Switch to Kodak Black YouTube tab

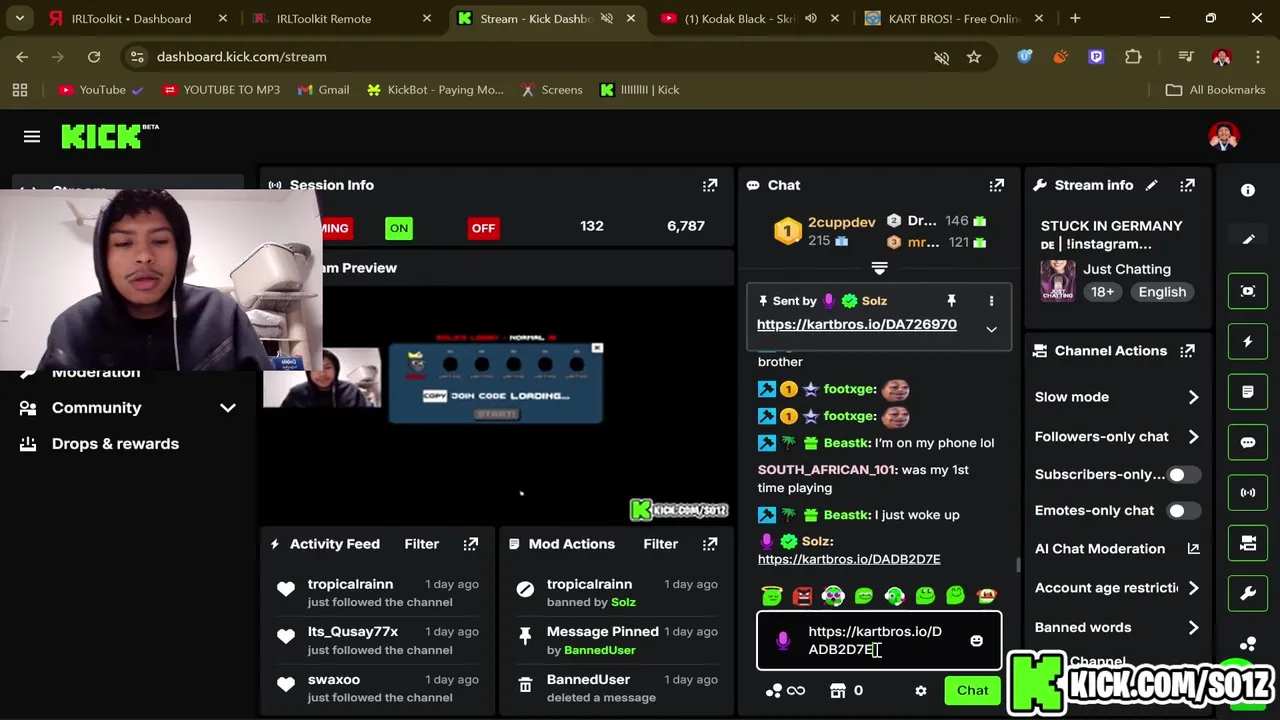click(x=750, y=18)
